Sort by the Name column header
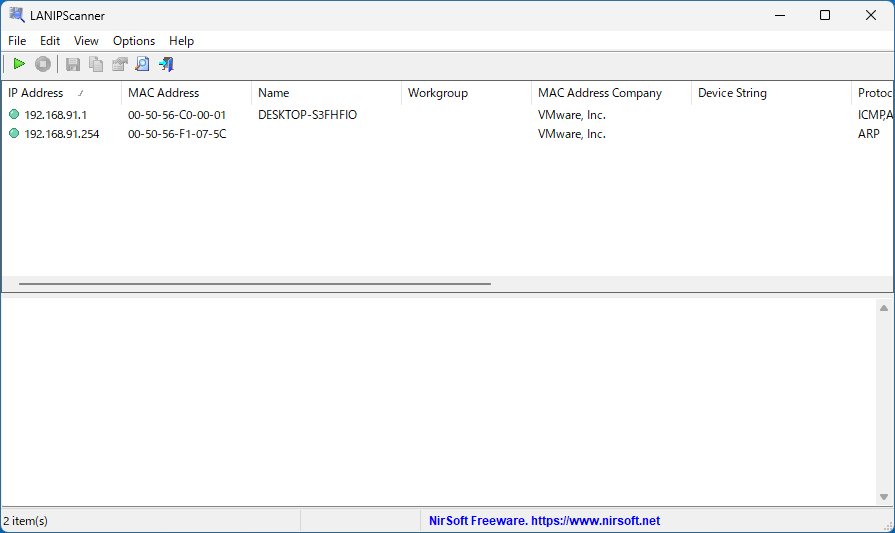 pyautogui.click(x=326, y=93)
